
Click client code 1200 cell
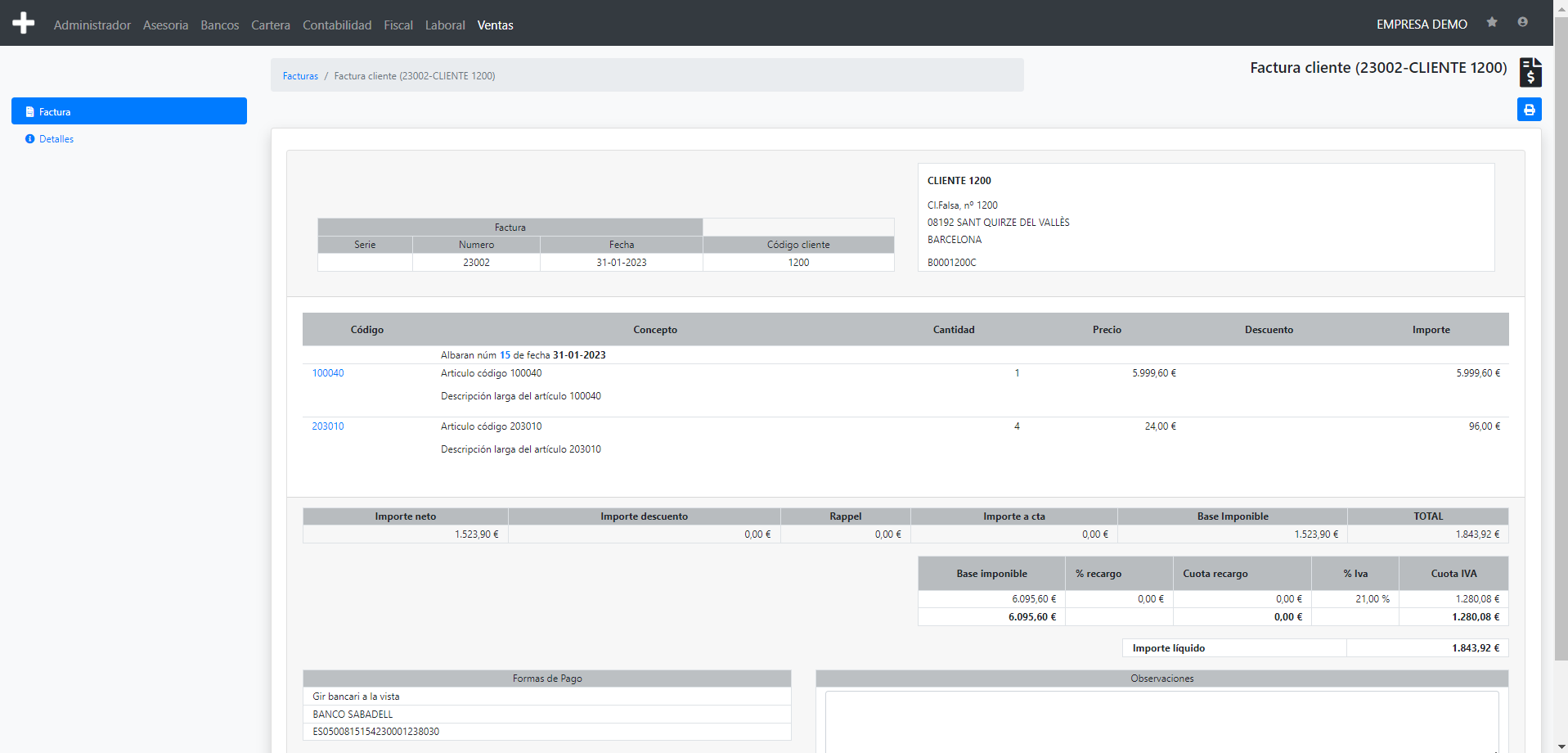pos(798,263)
